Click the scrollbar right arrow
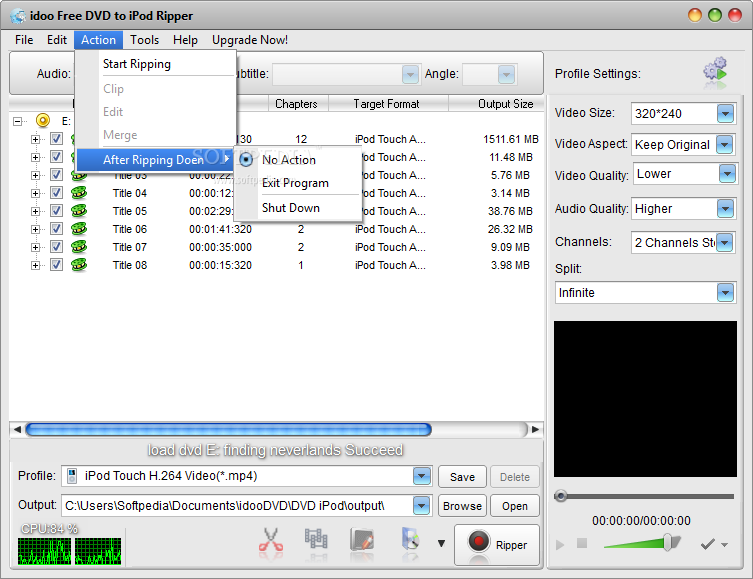 click(535, 429)
